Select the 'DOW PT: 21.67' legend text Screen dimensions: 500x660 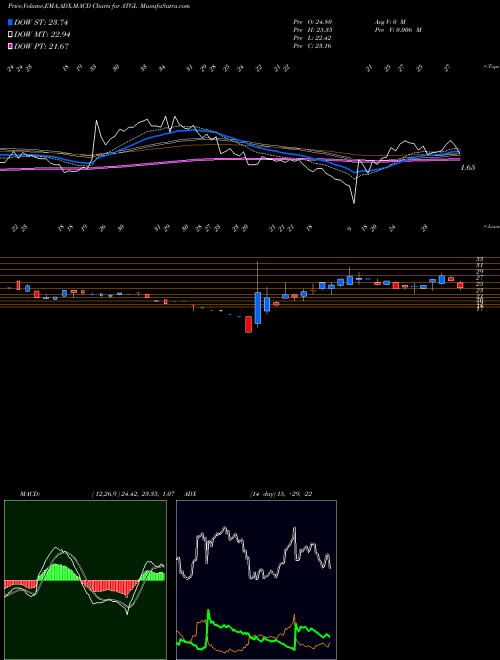click(42, 47)
